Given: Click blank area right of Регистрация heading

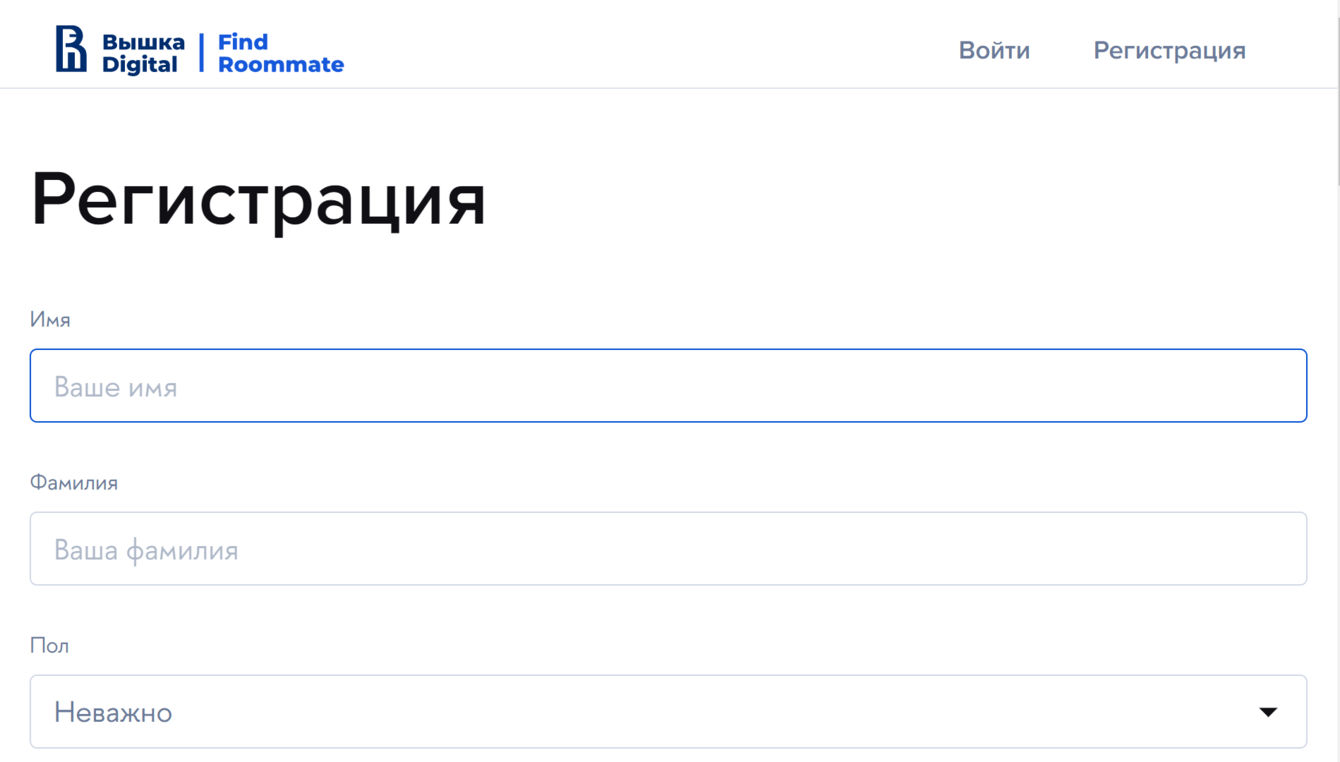Looking at the screenshot, I should (900, 199).
